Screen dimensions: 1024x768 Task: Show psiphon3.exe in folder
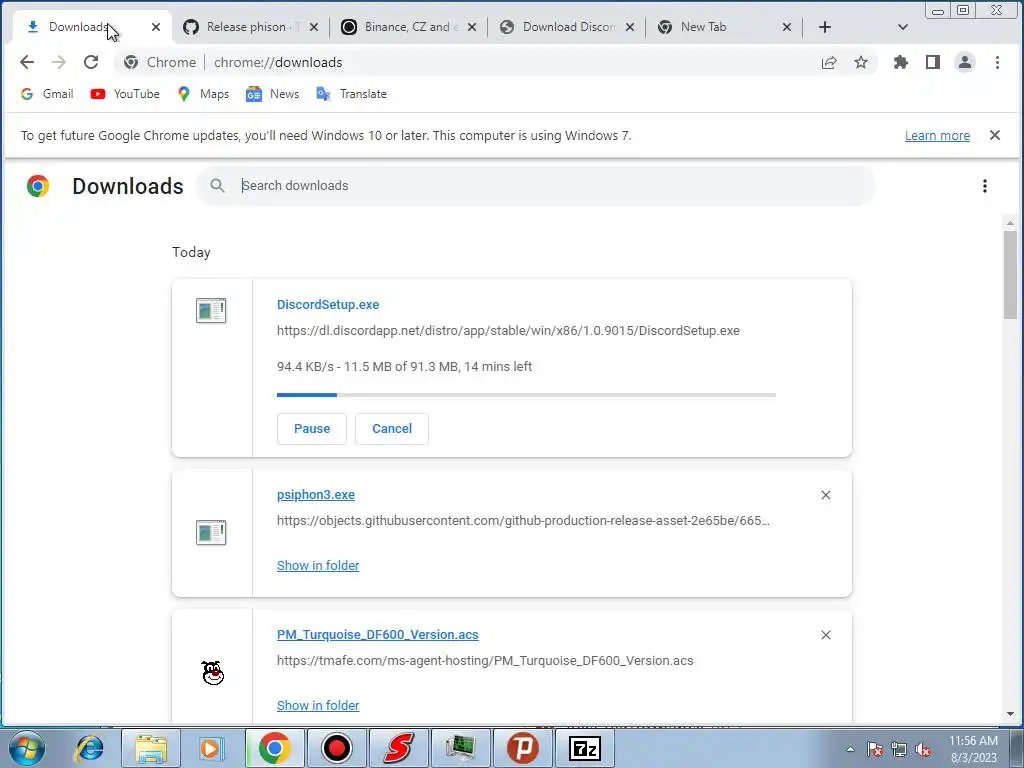pos(318,566)
